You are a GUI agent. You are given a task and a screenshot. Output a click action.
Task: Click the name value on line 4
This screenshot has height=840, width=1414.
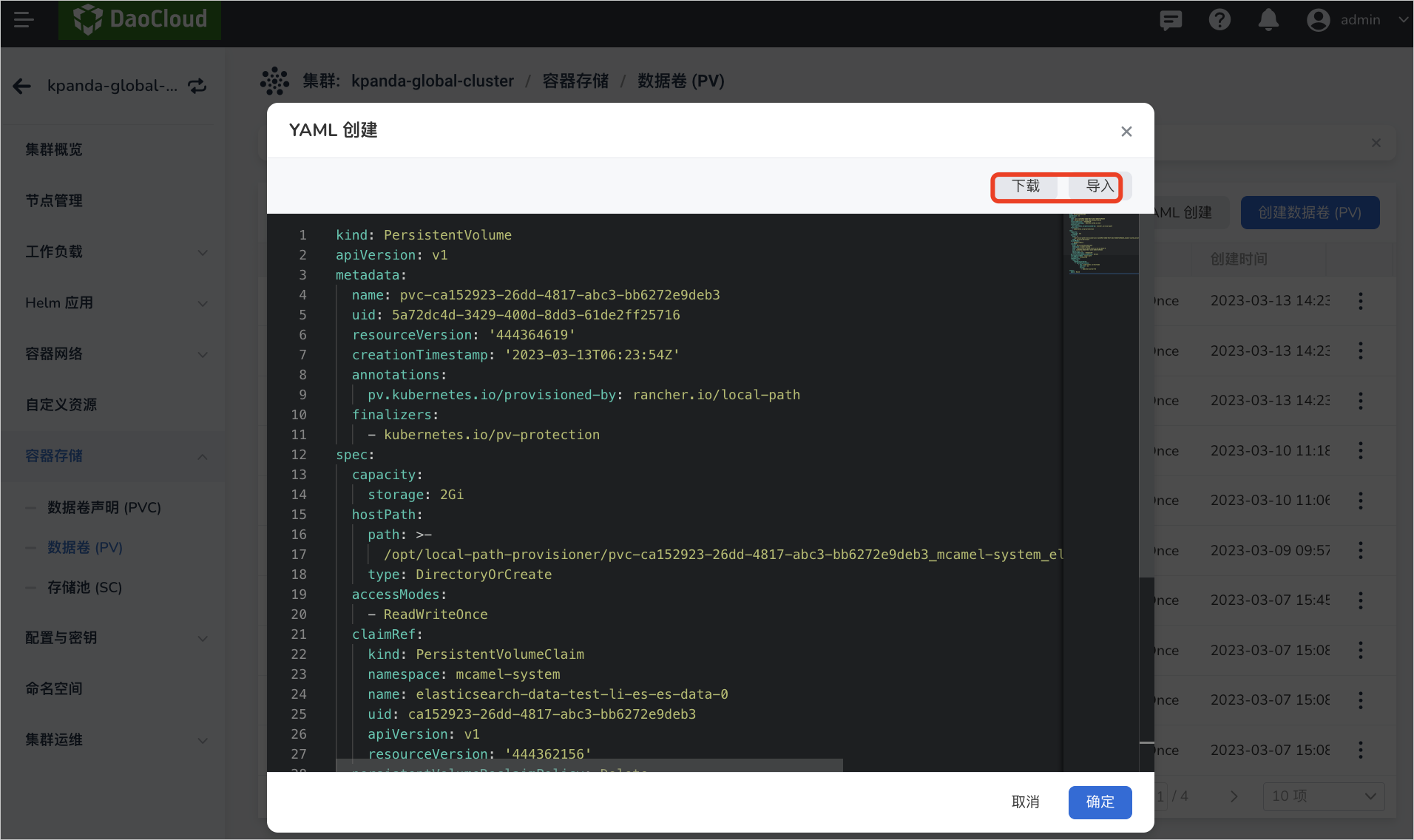click(560, 295)
